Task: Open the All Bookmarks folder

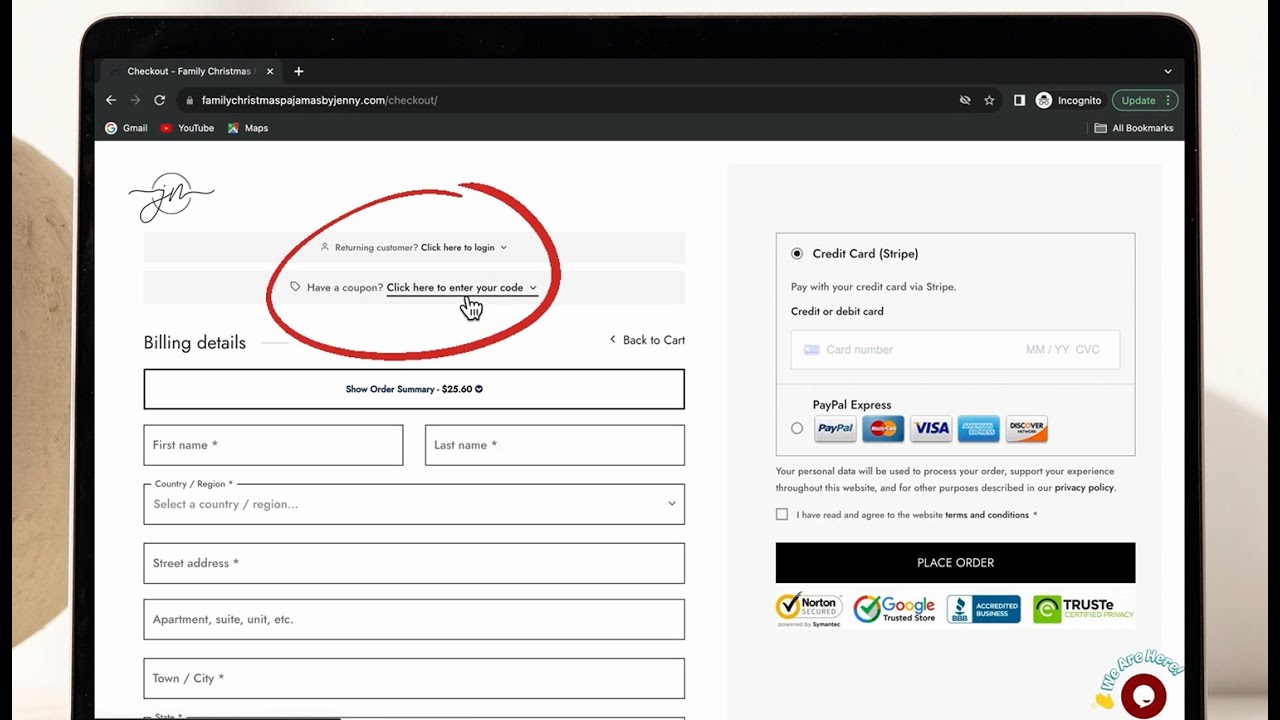Action: coord(1134,128)
